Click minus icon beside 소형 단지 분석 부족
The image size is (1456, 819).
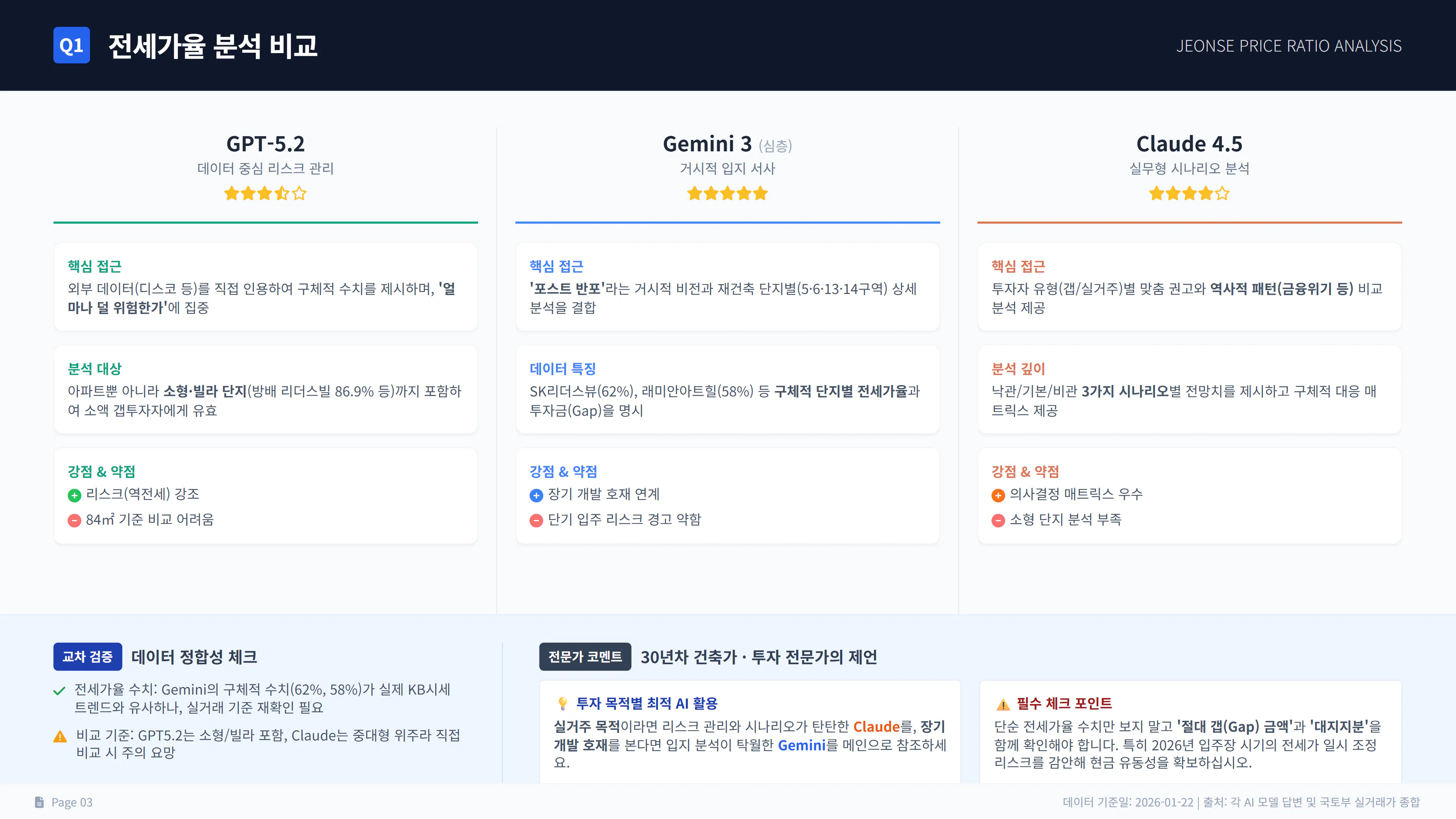(x=998, y=520)
